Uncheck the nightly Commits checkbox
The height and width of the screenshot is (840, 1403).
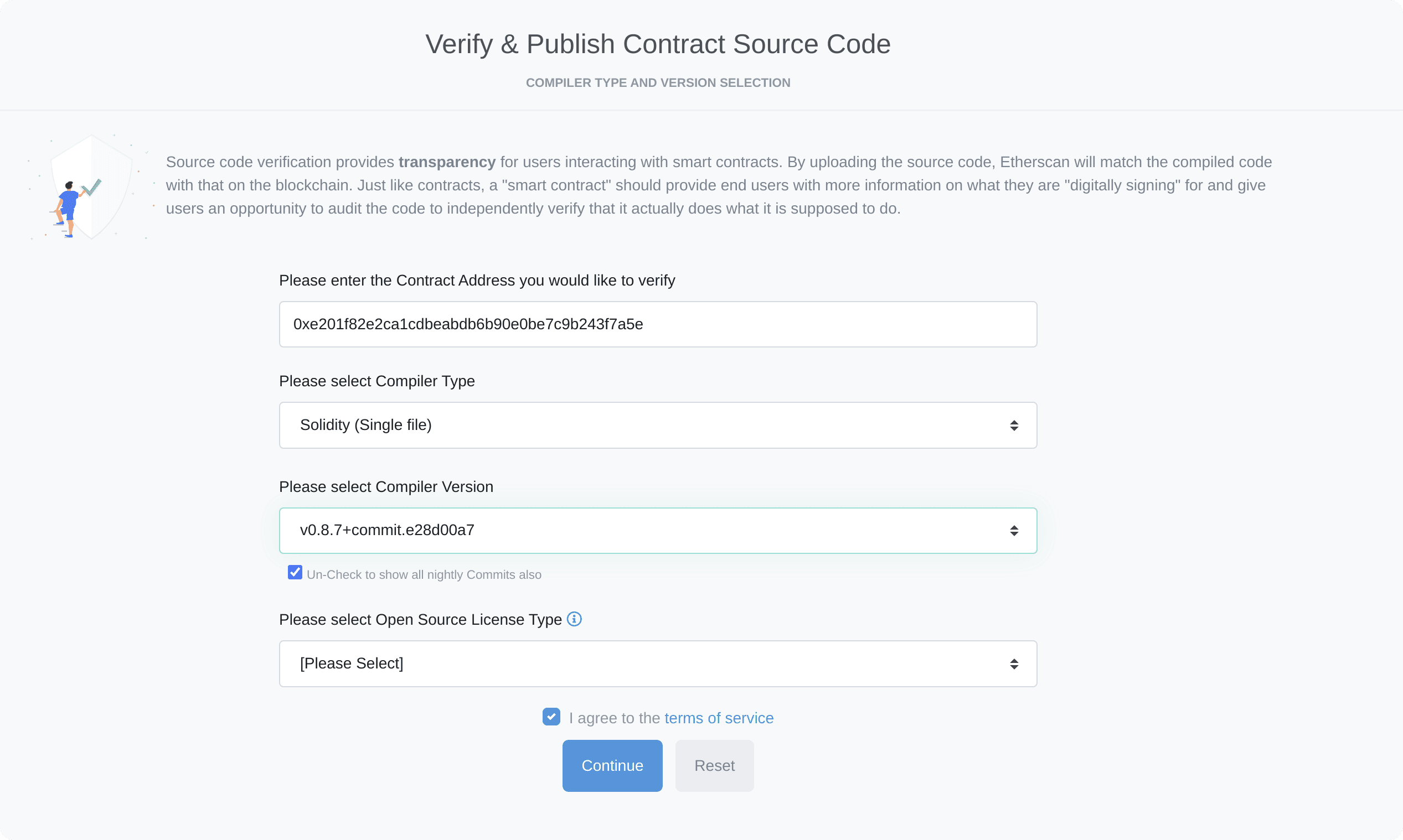click(x=295, y=572)
